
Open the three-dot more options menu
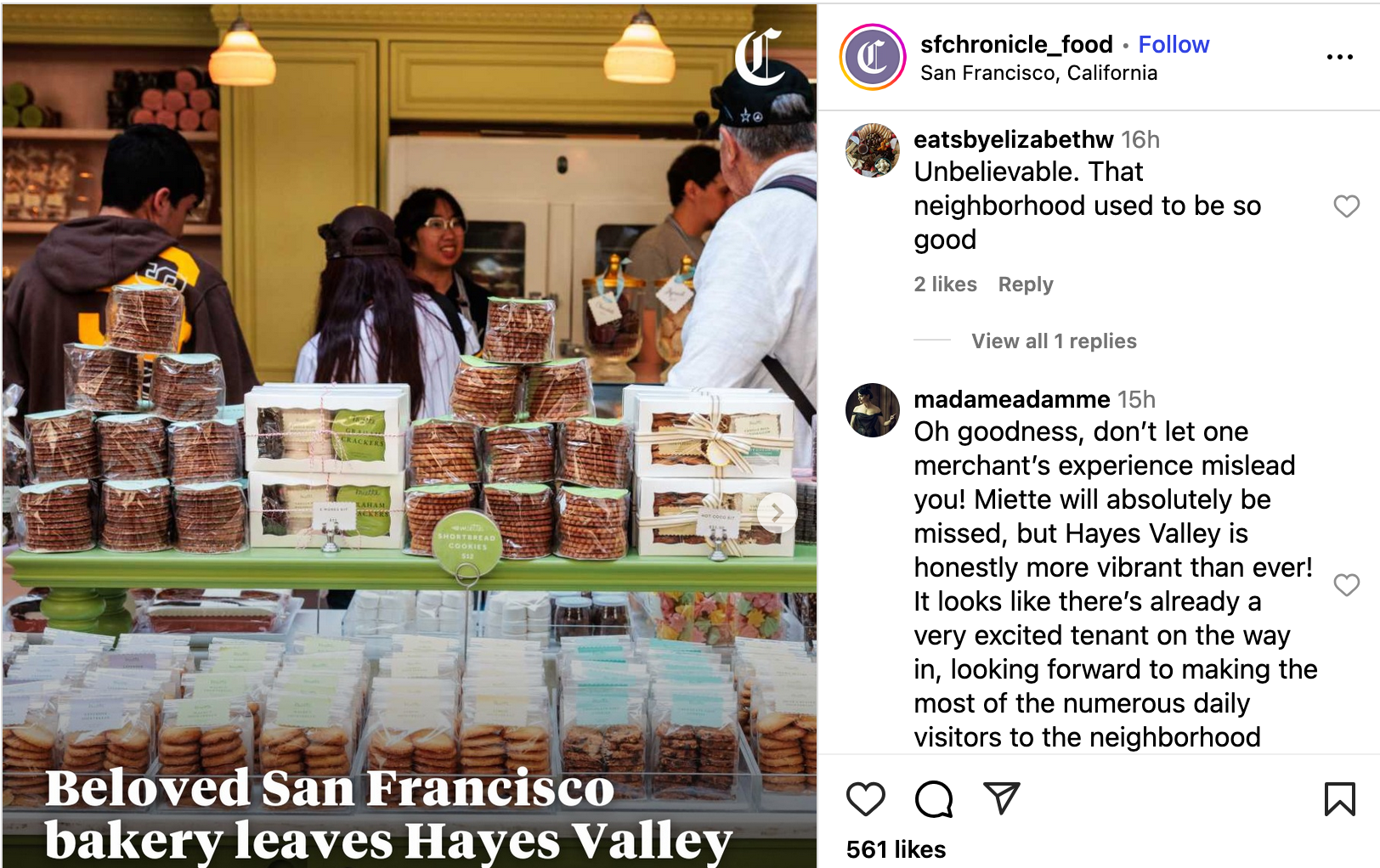pos(1339,57)
